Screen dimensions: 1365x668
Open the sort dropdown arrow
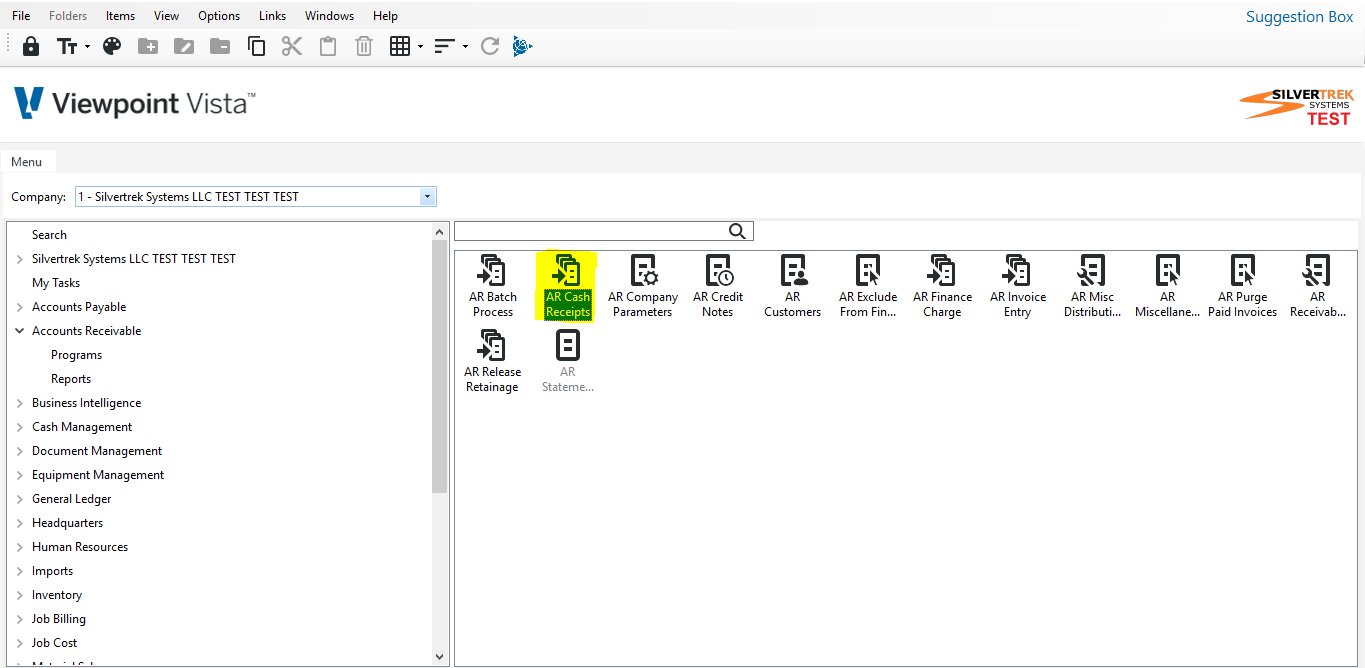point(465,46)
